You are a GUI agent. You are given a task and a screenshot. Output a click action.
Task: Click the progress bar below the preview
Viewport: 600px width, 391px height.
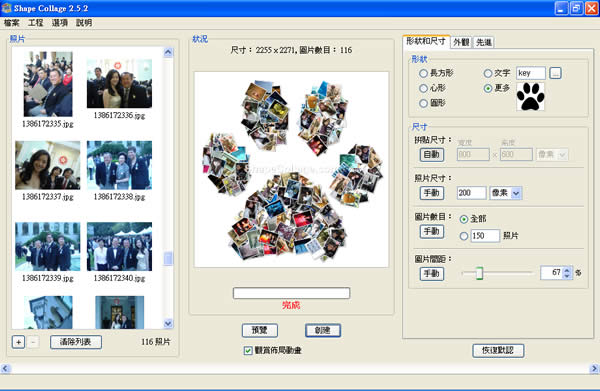coord(291,293)
